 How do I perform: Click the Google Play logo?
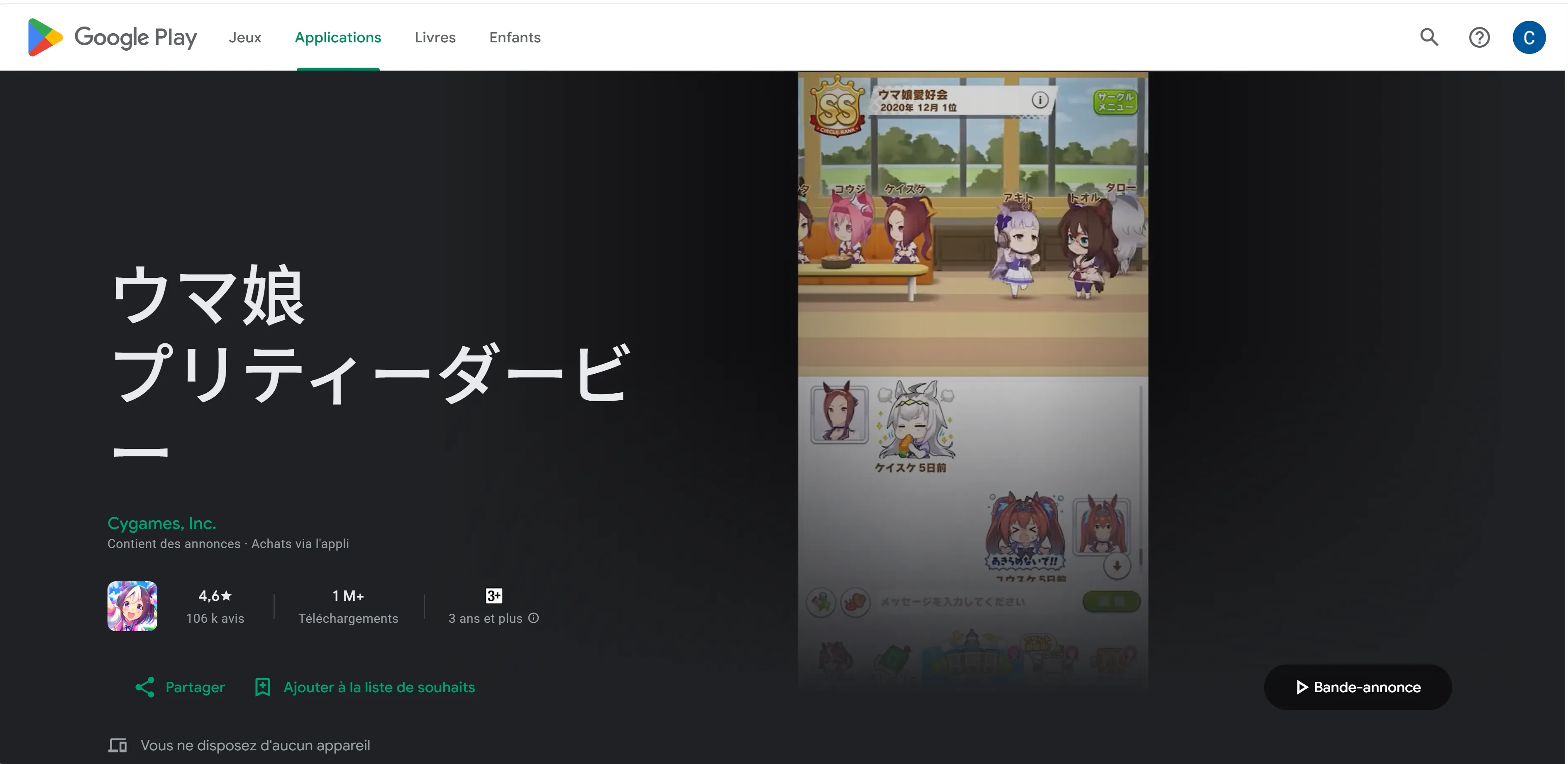coord(112,37)
